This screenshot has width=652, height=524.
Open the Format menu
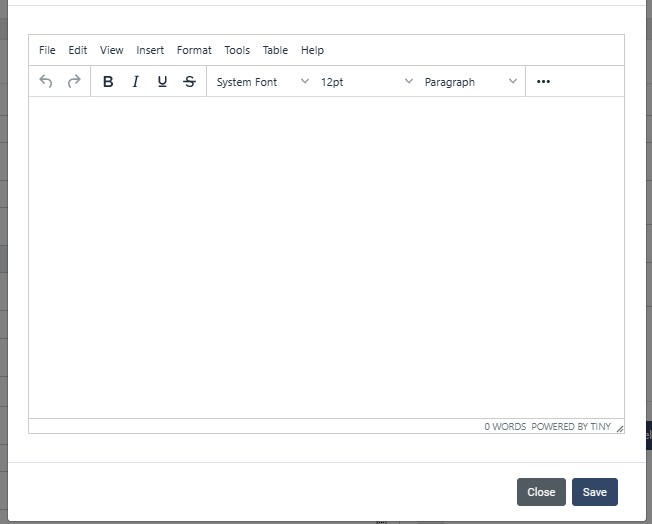(194, 50)
